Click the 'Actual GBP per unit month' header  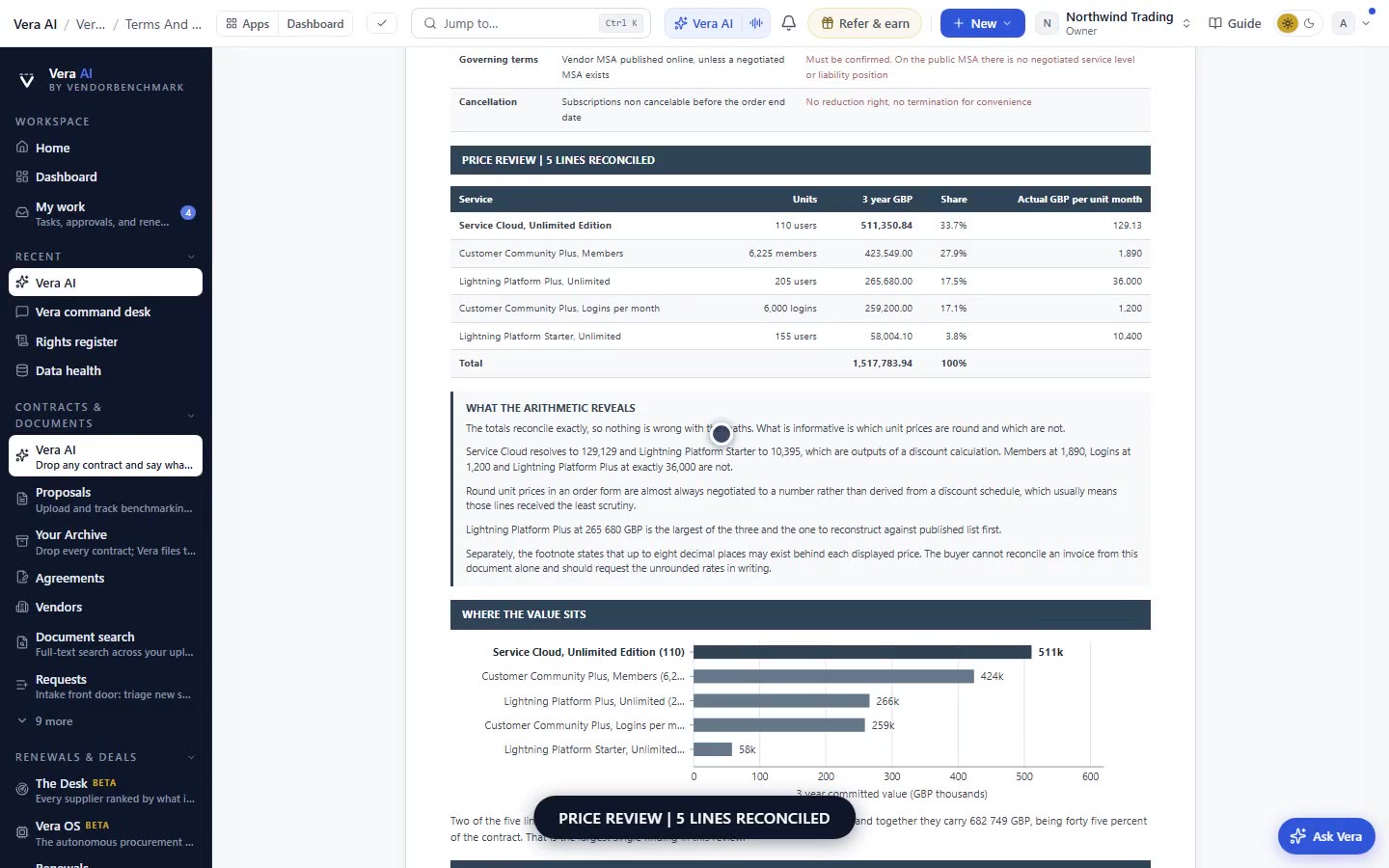1079,200
